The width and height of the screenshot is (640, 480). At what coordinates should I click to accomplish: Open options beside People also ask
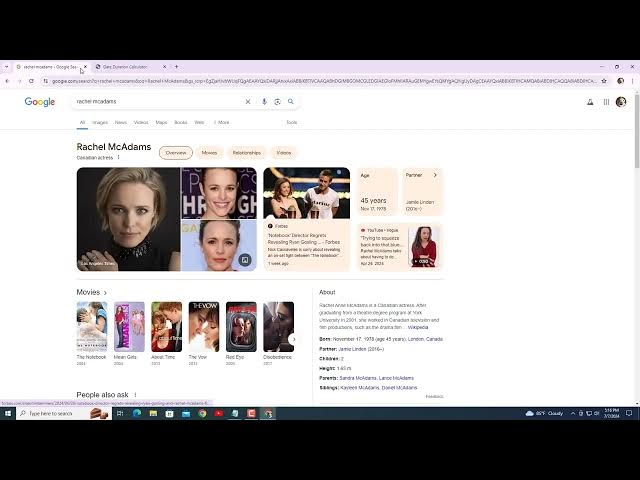136,395
